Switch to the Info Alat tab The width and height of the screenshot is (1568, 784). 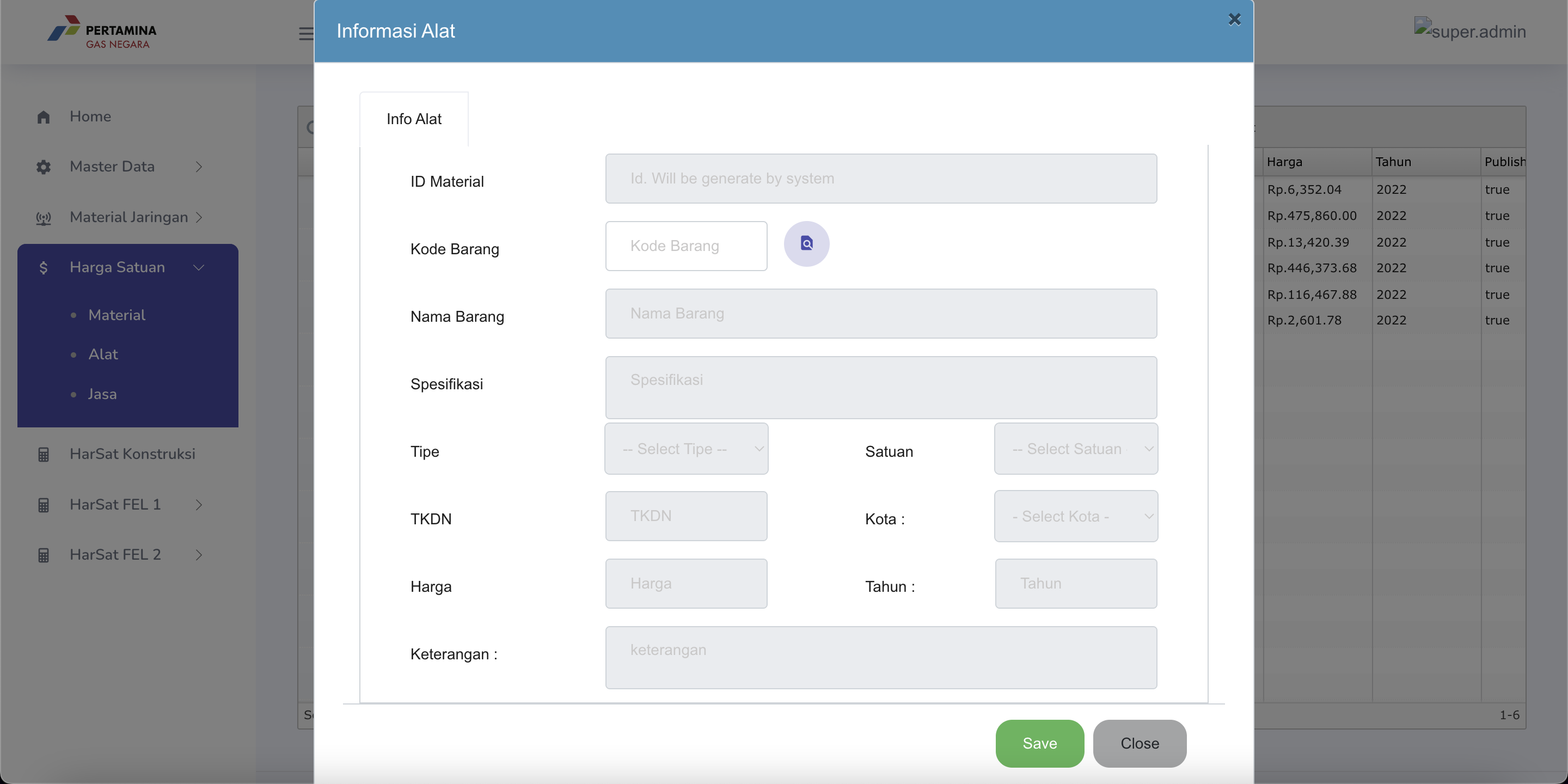click(x=414, y=119)
